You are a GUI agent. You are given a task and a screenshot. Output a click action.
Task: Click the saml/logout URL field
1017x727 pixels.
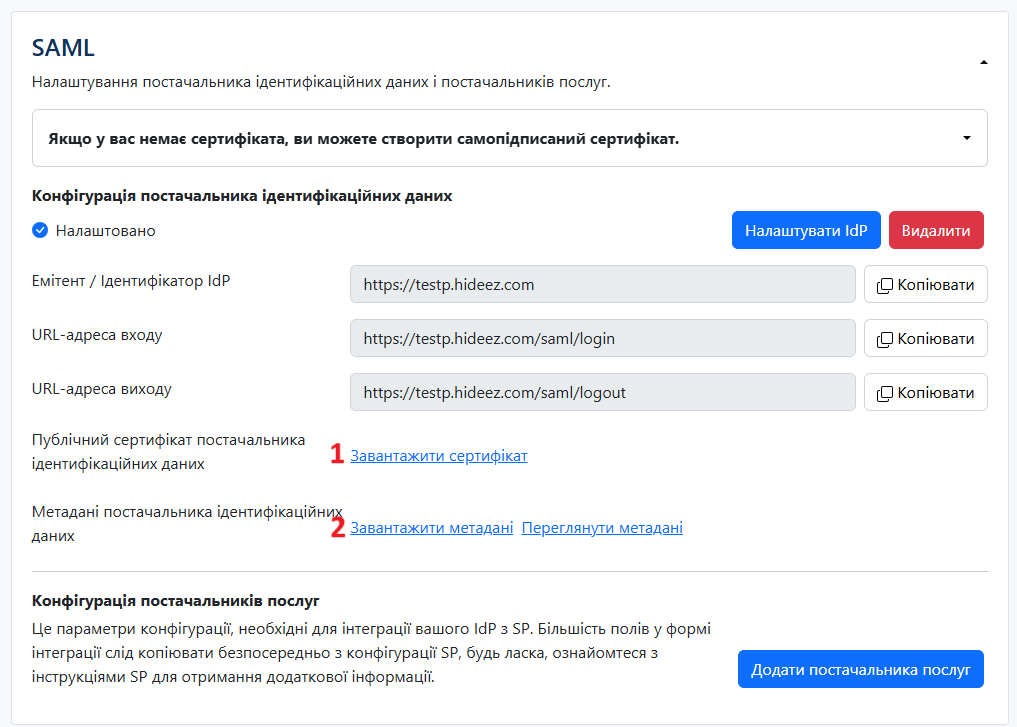pyautogui.click(x=602, y=392)
